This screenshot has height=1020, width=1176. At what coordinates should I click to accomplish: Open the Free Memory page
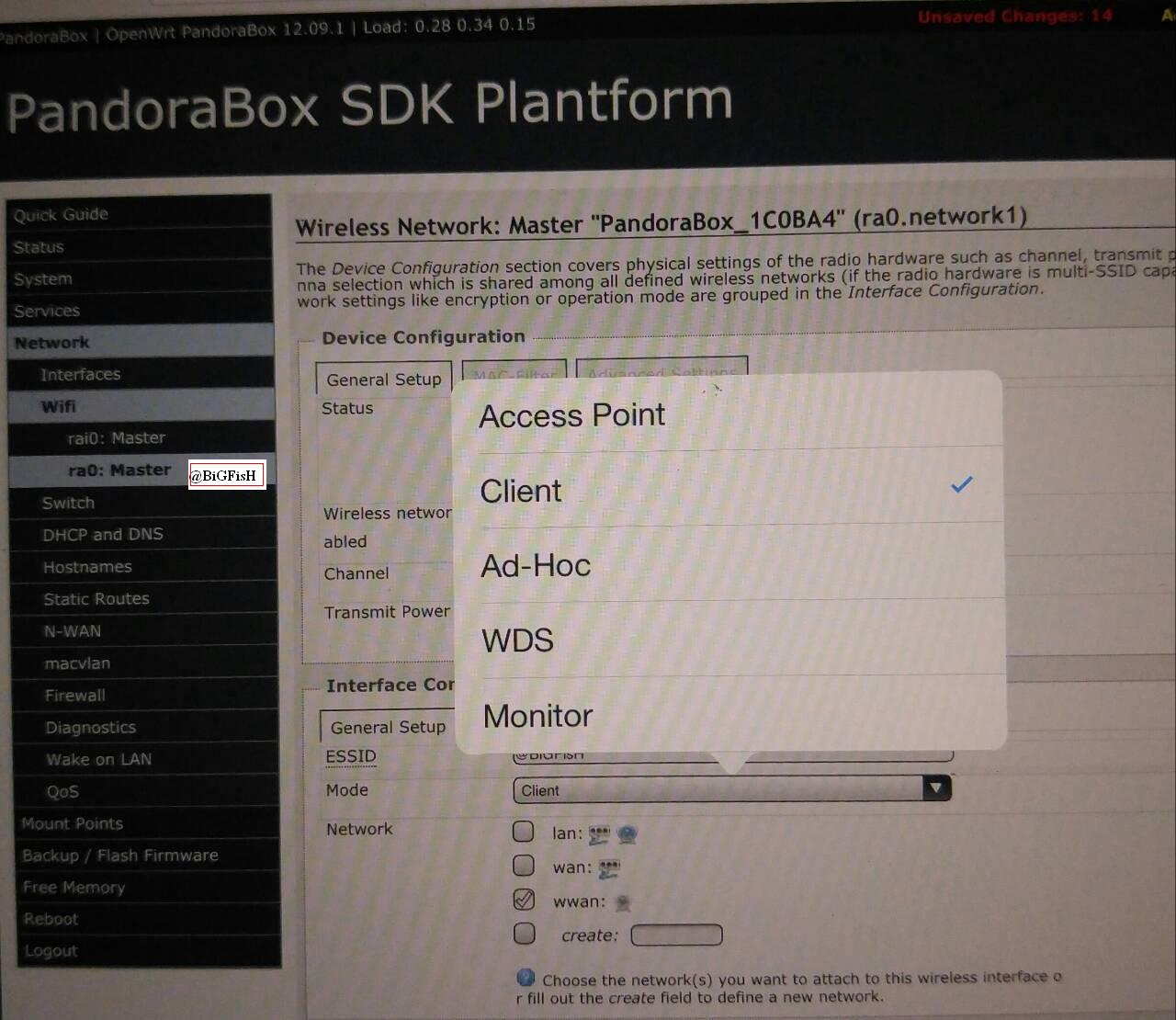pos(149,887)
